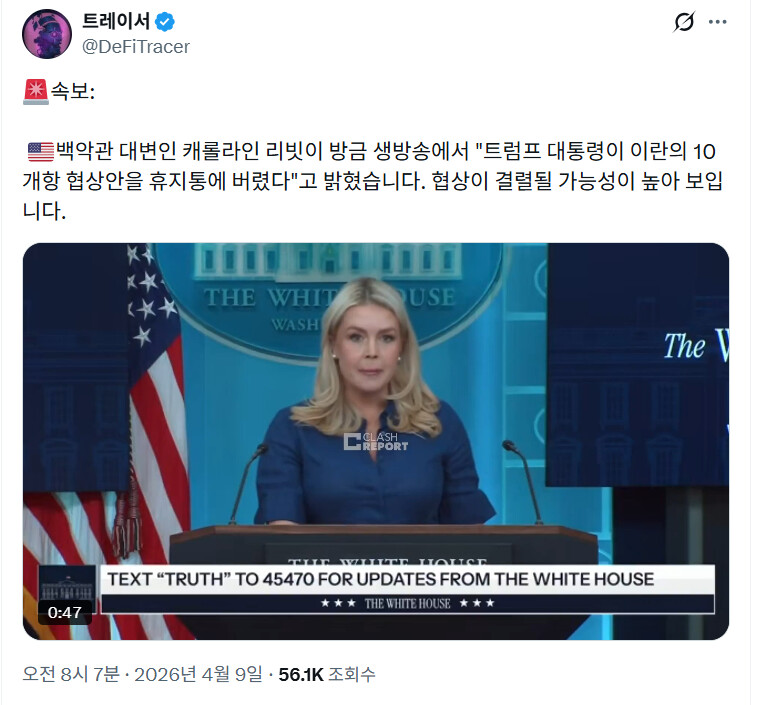
Task: Open the Grok slashed-circle icon
Action: [684, 22]
